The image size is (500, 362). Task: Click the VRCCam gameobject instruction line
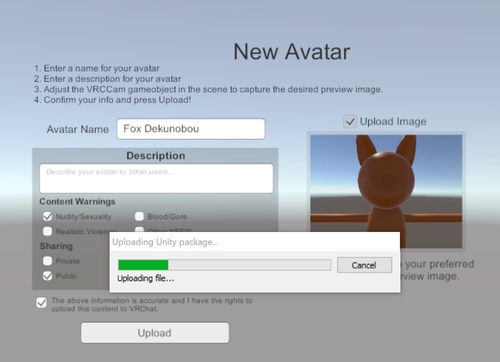click(208, 89)
